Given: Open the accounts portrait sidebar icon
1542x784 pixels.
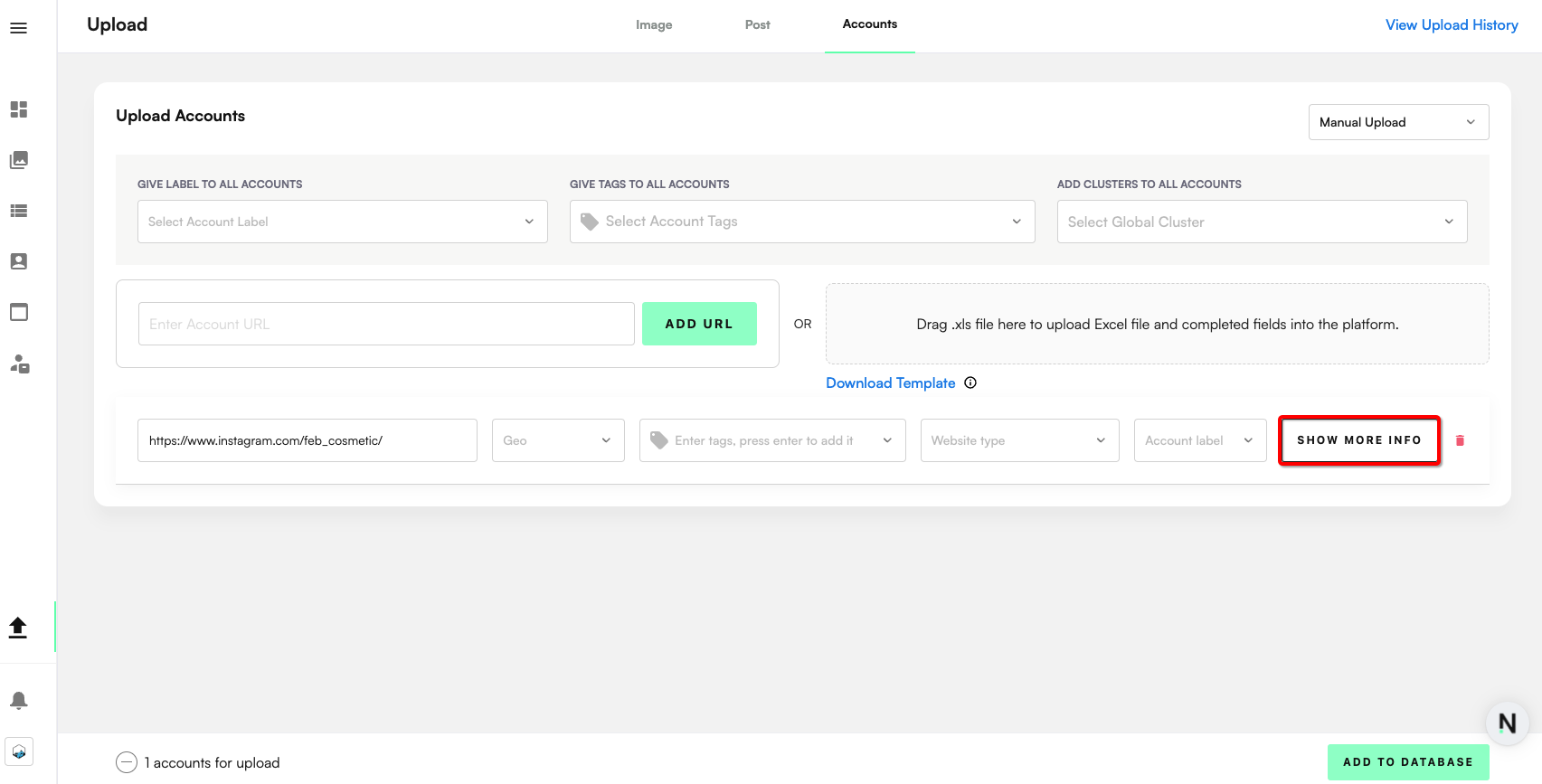Looking at the screenshot, I should tap(19, 261).
